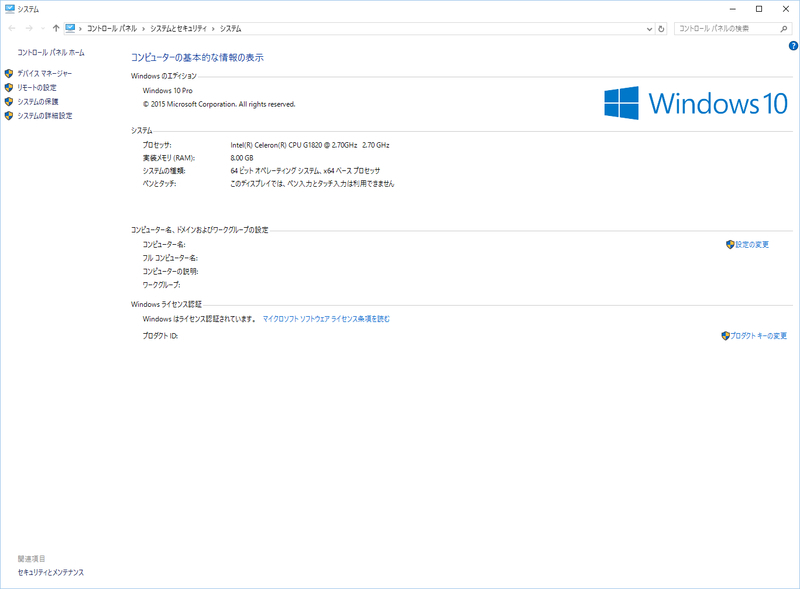This screenshot has height=589, width=800.
Task: Open デバイス マネージャー link
Action: click(45, 73)
